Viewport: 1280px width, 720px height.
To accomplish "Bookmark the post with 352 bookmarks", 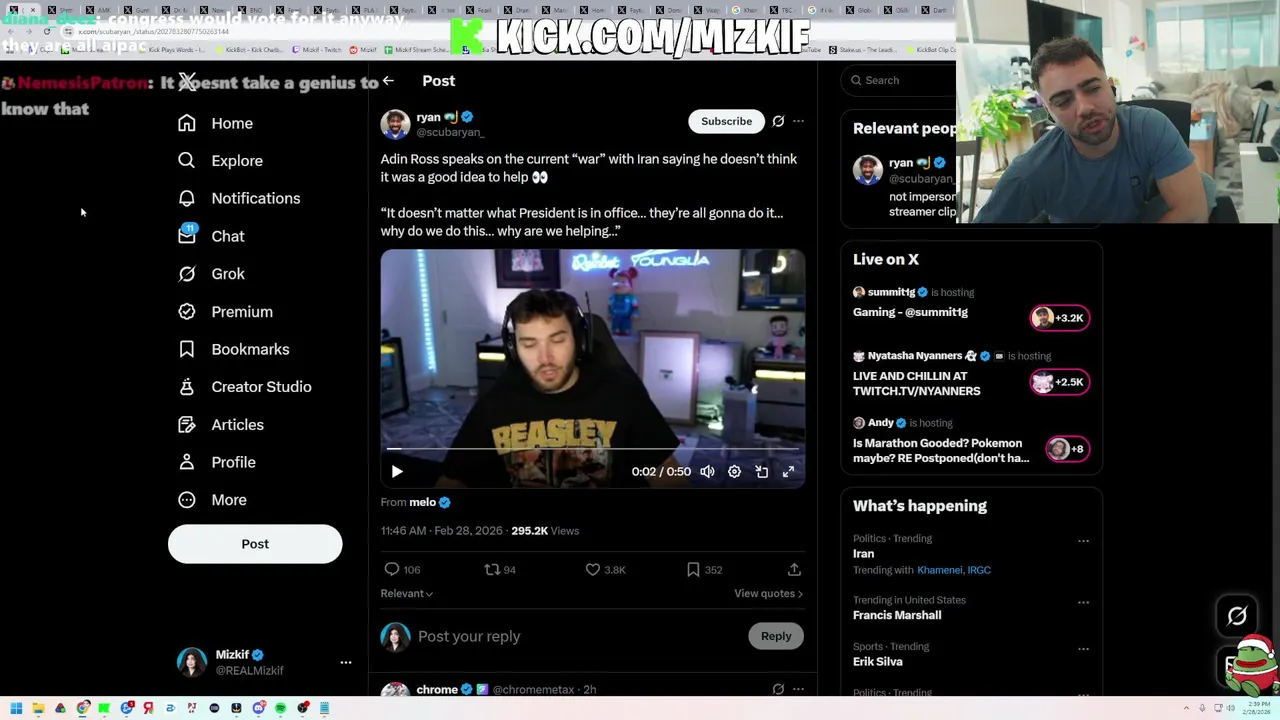I will coord(693,569).
